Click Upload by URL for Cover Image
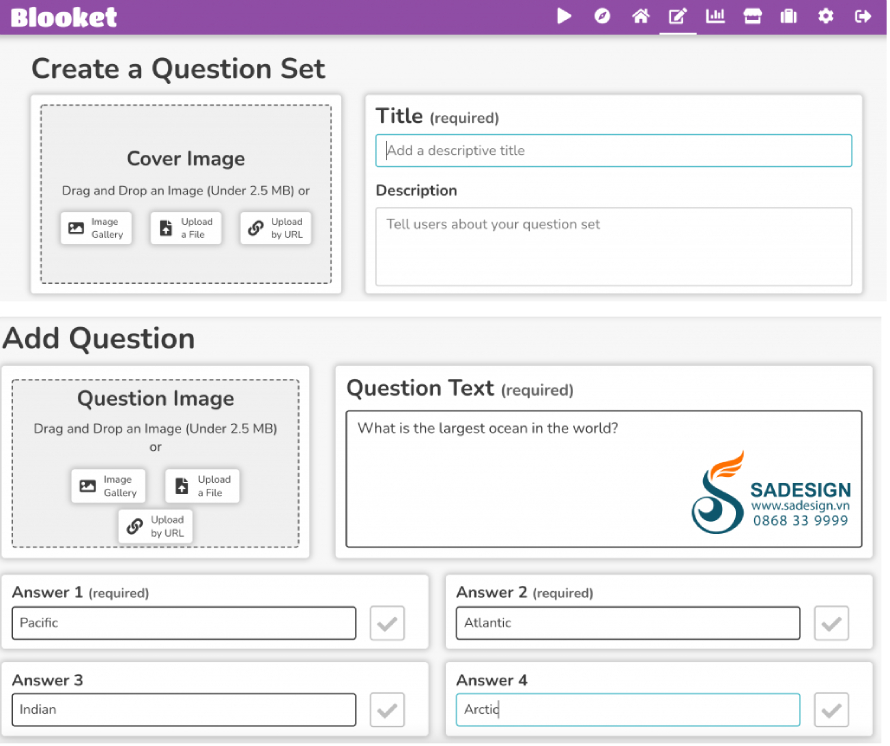This screenshot has height=746, width=890. click(276, 229)
